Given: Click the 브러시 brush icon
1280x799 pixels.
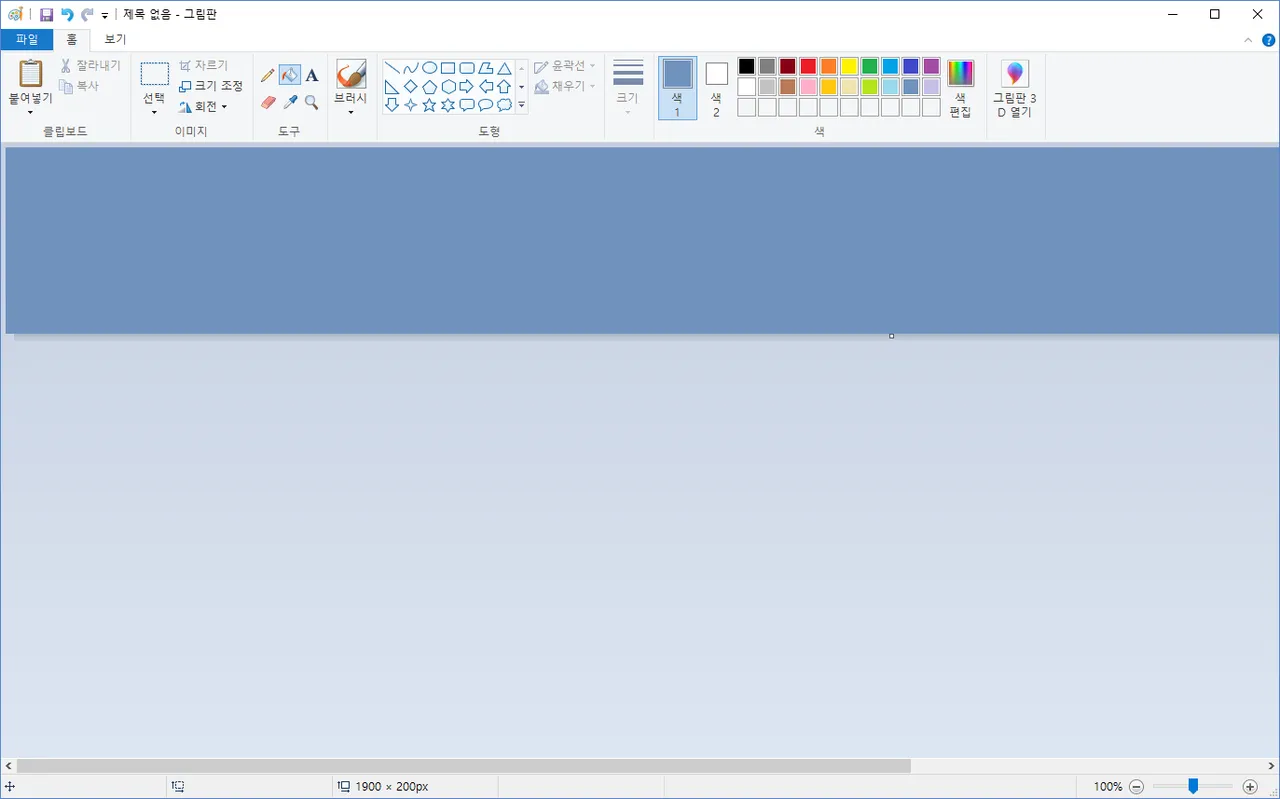Looking at the screenshot, I should click(351, 74).
